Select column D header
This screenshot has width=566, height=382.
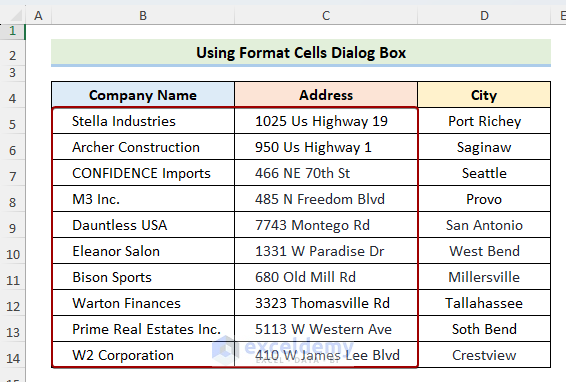[x=484, y=16]
